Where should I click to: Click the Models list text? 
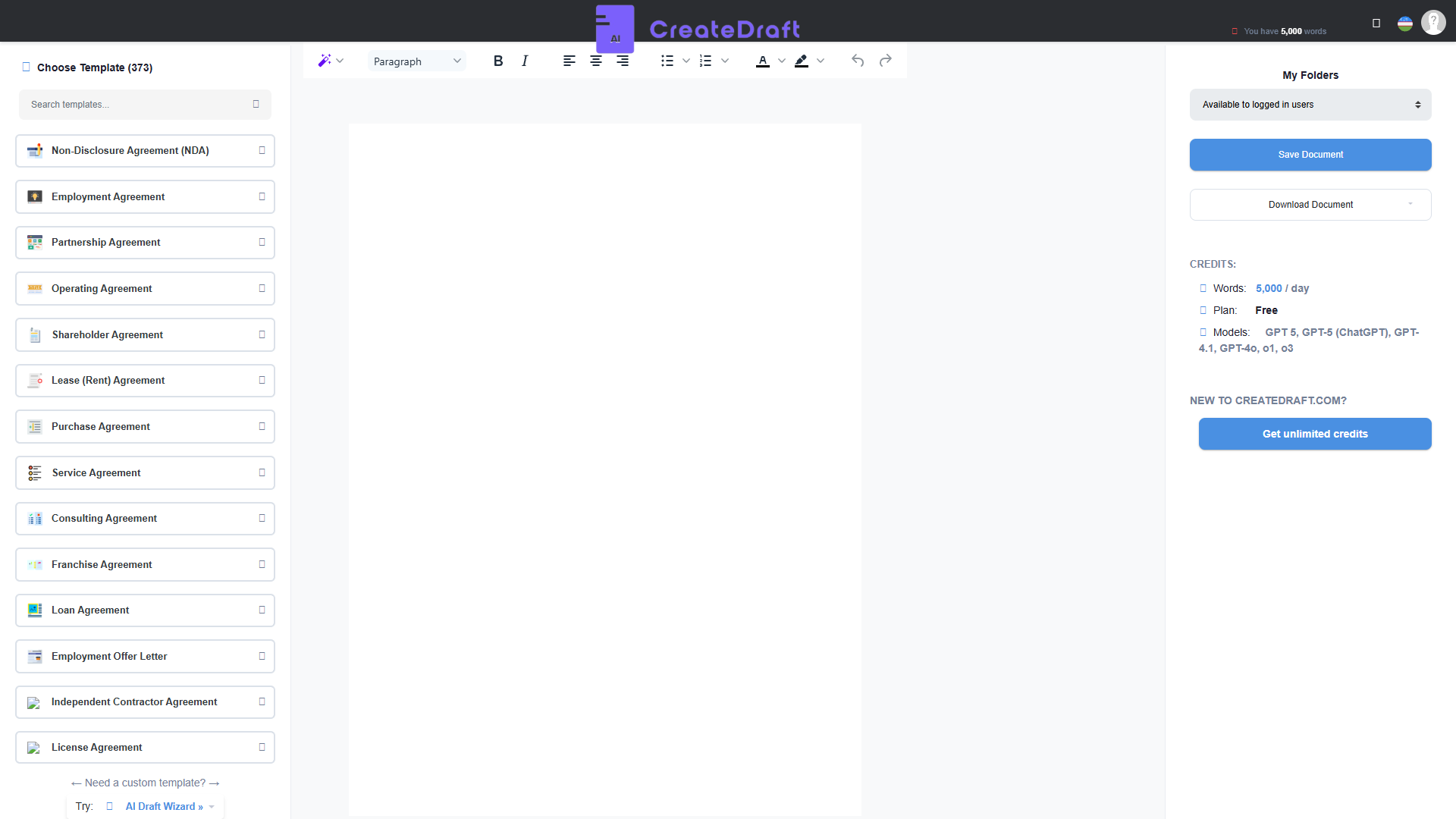[1309, 340]
